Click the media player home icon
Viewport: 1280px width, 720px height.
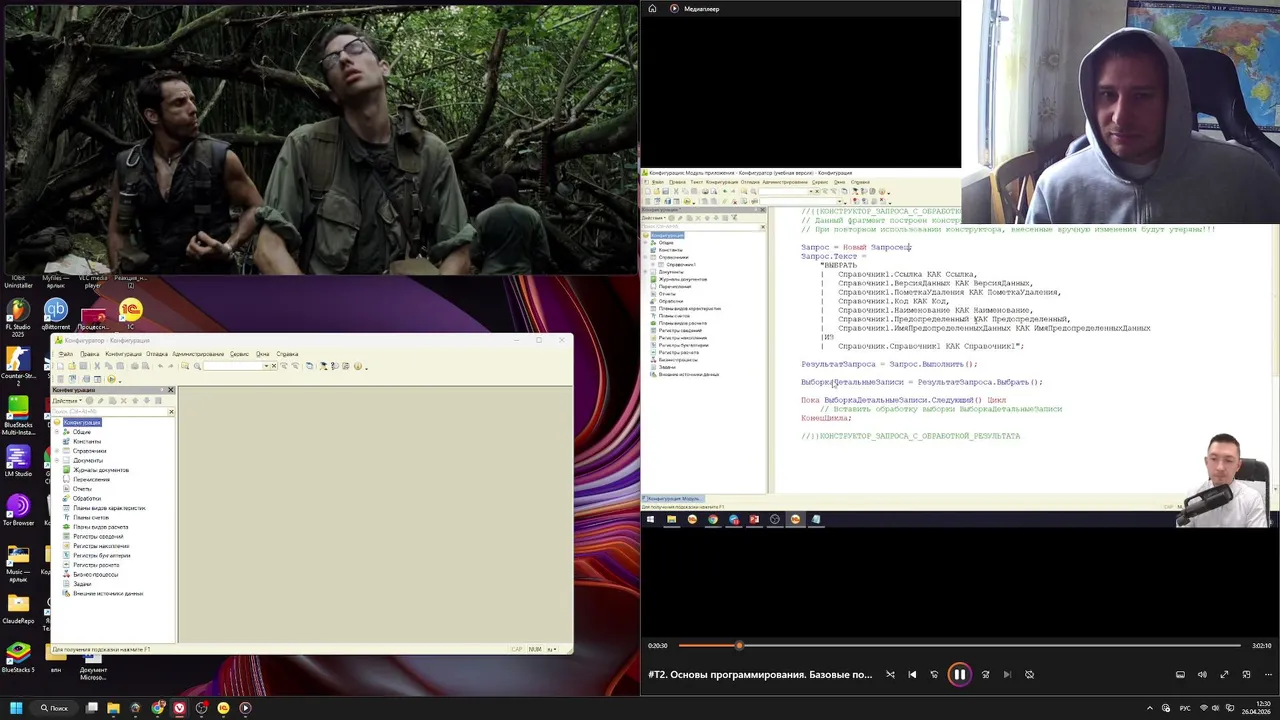(x=652, y=8)
